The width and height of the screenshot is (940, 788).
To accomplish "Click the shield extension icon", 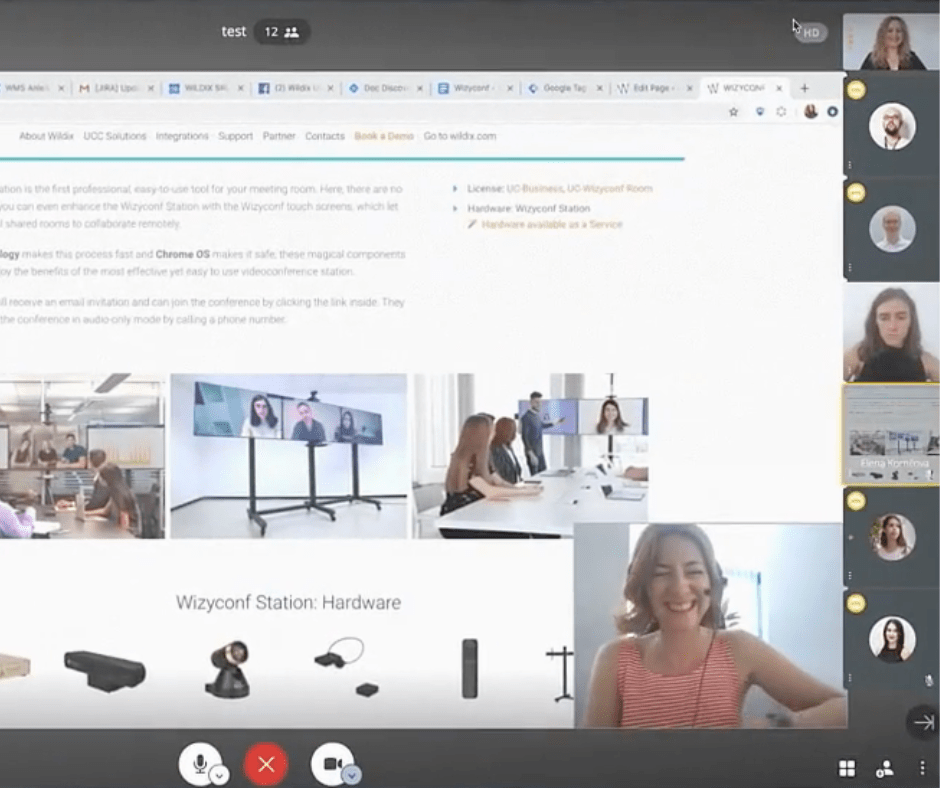I will click(760, 112).
